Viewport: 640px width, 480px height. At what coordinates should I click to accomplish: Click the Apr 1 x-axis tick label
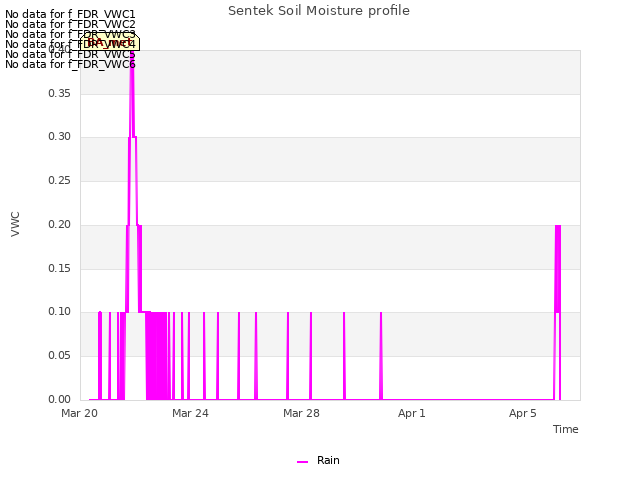pyautogui.click(x=412, y=413)
